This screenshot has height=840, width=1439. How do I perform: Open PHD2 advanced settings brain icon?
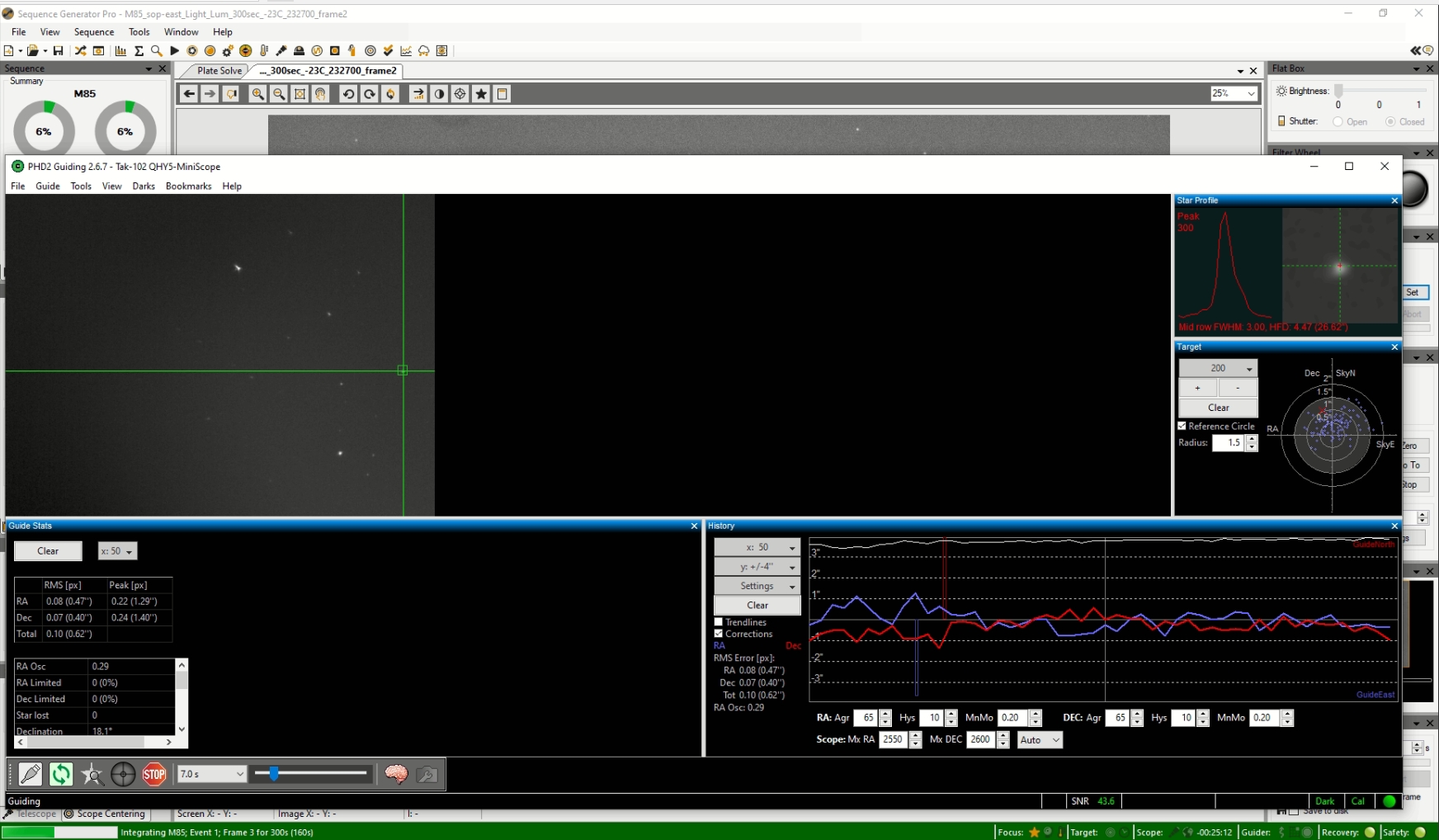click(396, 774)
